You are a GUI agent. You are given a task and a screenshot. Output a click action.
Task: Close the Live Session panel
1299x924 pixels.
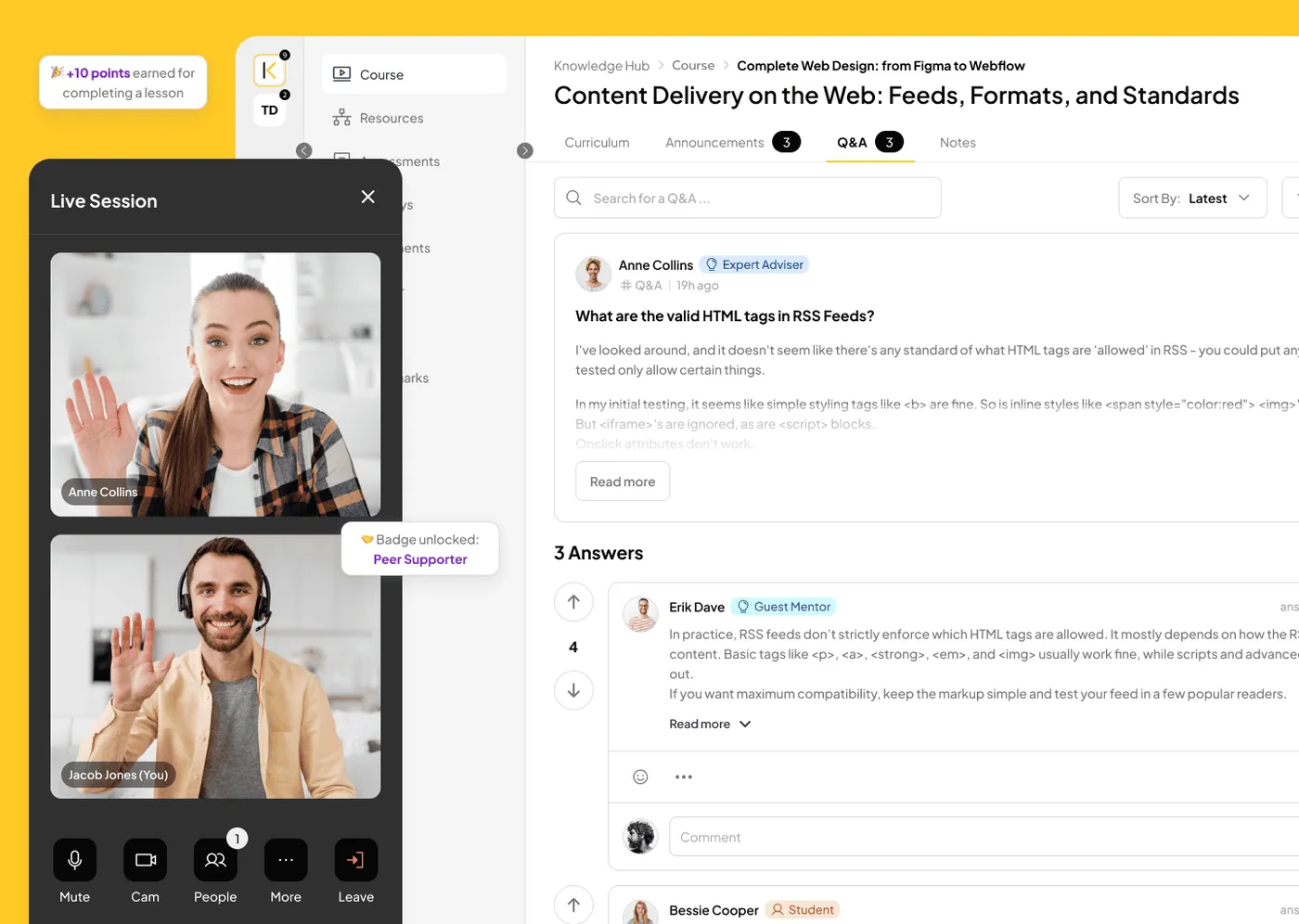(368, 197)
